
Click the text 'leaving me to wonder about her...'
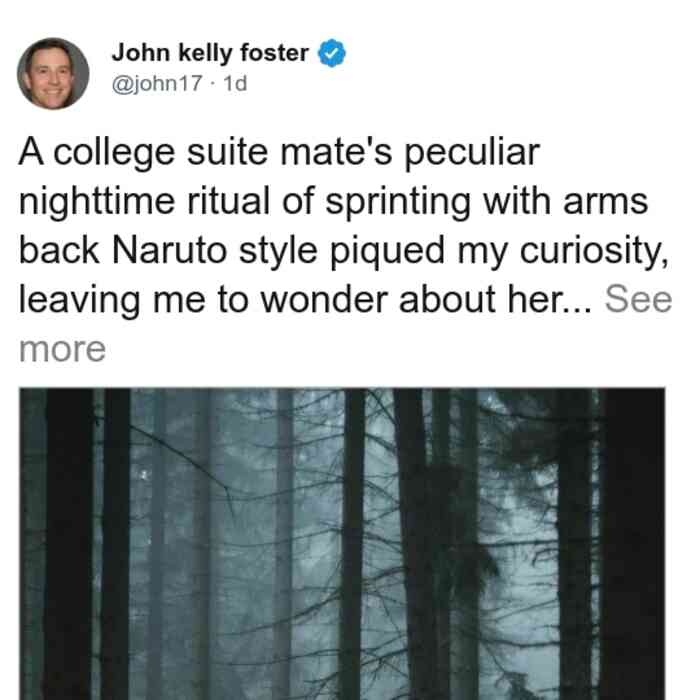click(x=306, y=300)
